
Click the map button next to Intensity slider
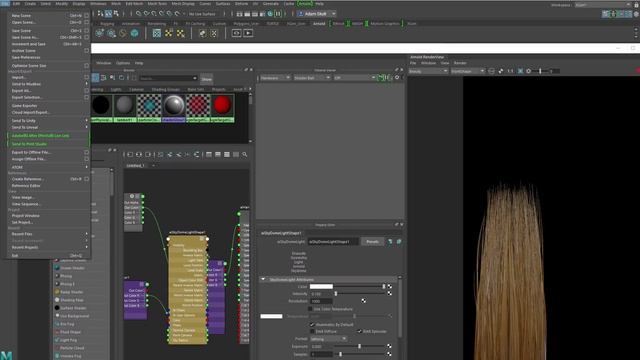[x=389, y=293]
